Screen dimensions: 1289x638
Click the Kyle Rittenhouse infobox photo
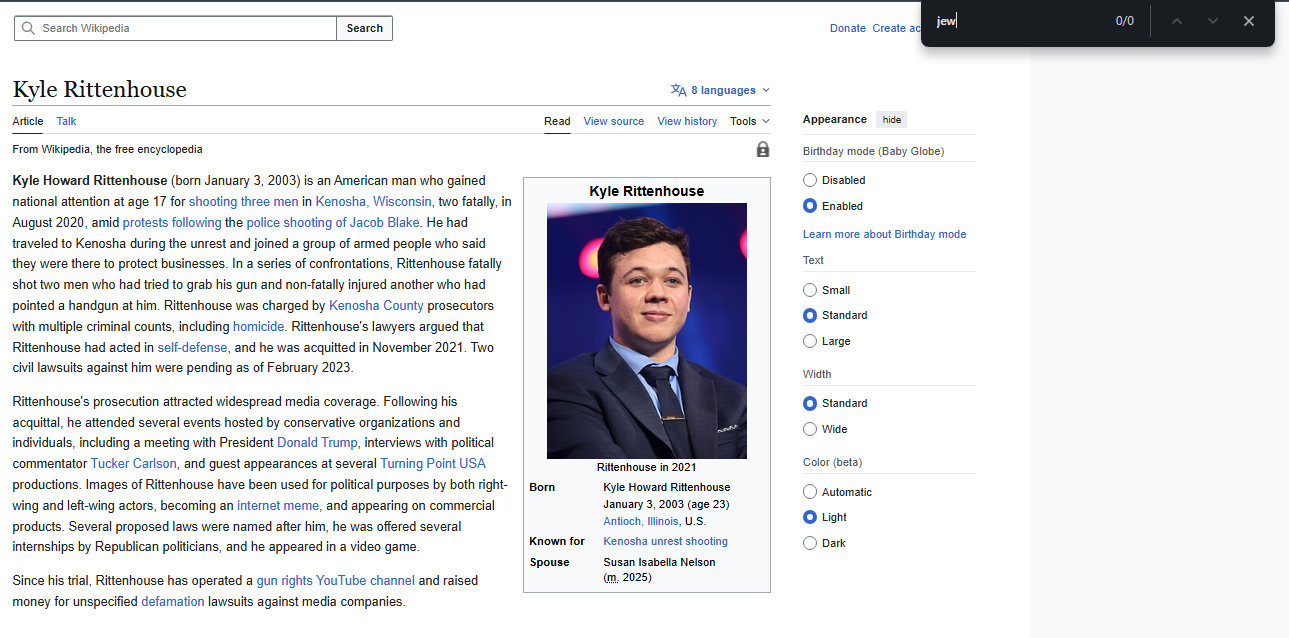[x=646, y=330]
